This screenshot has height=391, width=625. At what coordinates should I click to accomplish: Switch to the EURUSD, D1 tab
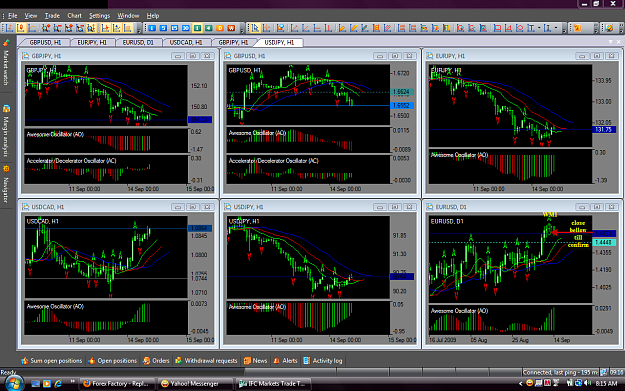point(138,42)
